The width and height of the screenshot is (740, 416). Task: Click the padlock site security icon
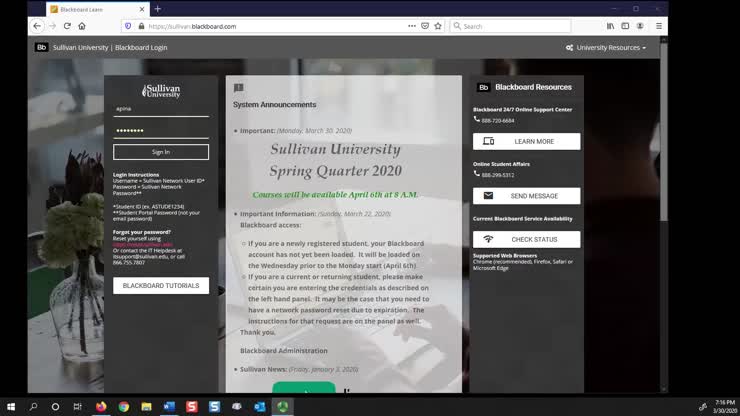pos(141,26)
